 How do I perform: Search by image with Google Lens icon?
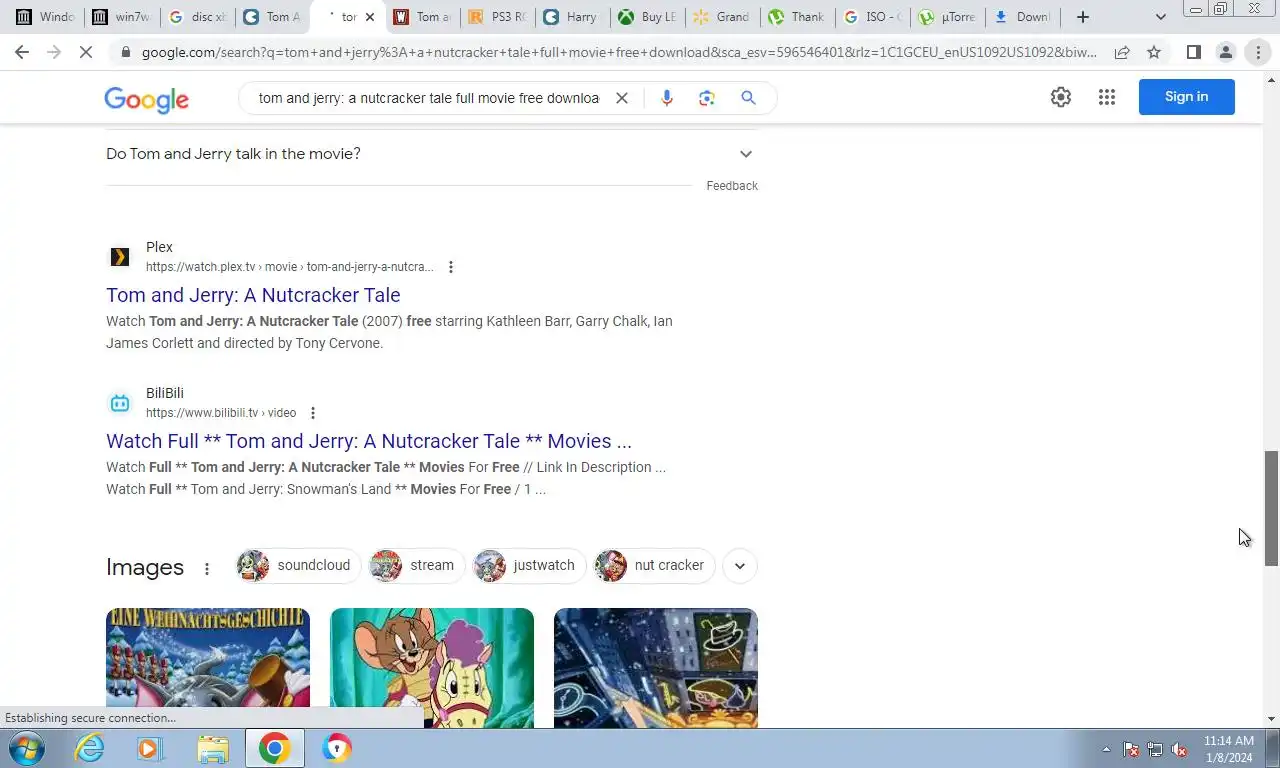point(707,98)
